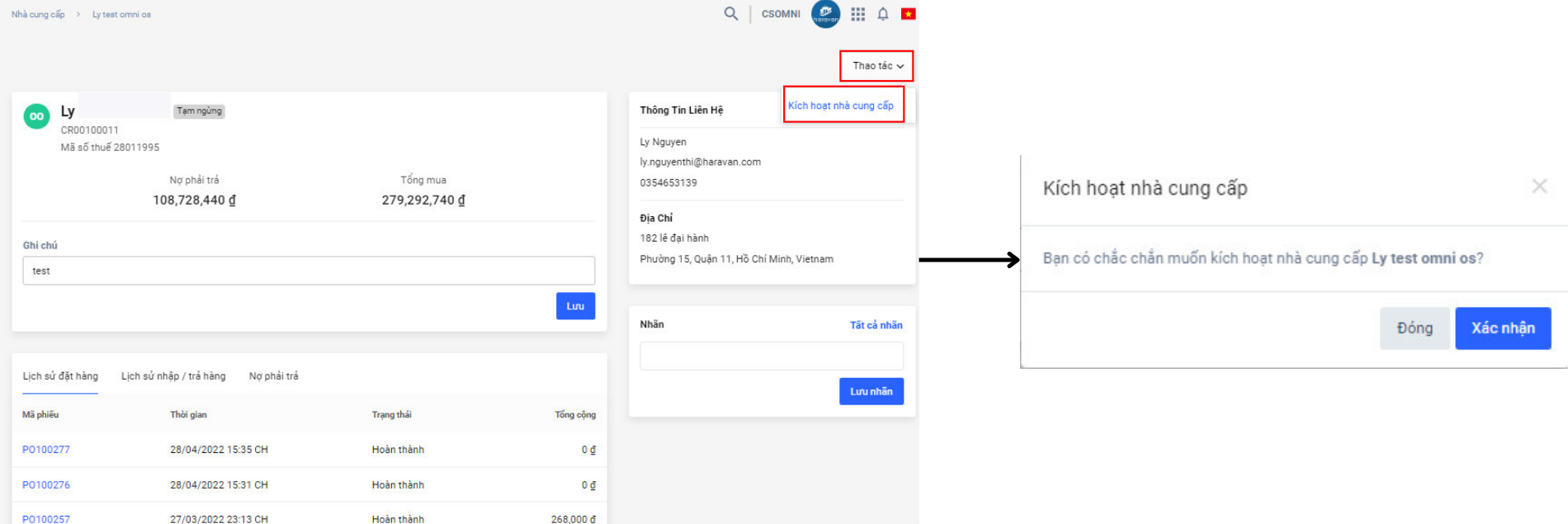Open the Tất cả nhãn link
The height and width of the screenshot is (524, 1568).
pos(876,325)
